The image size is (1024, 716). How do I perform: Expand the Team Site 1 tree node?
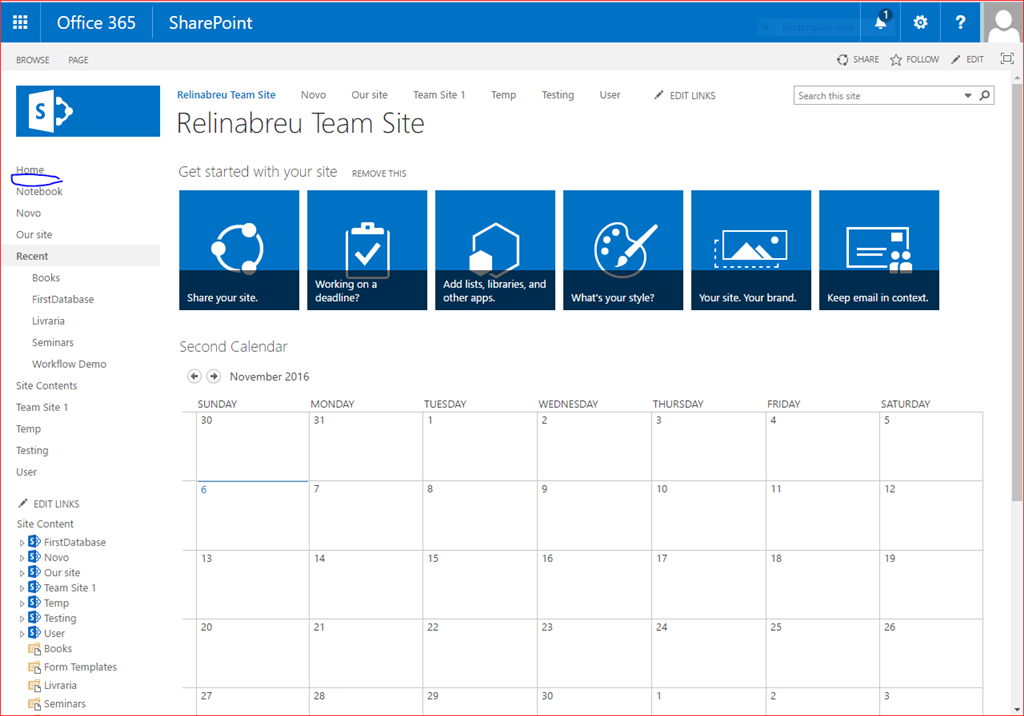22,589
